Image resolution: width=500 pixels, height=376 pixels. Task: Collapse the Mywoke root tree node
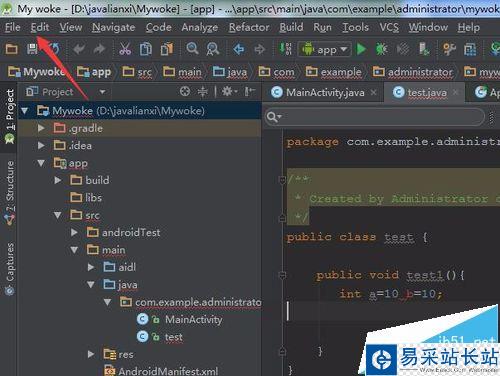[x=25, y=111]
